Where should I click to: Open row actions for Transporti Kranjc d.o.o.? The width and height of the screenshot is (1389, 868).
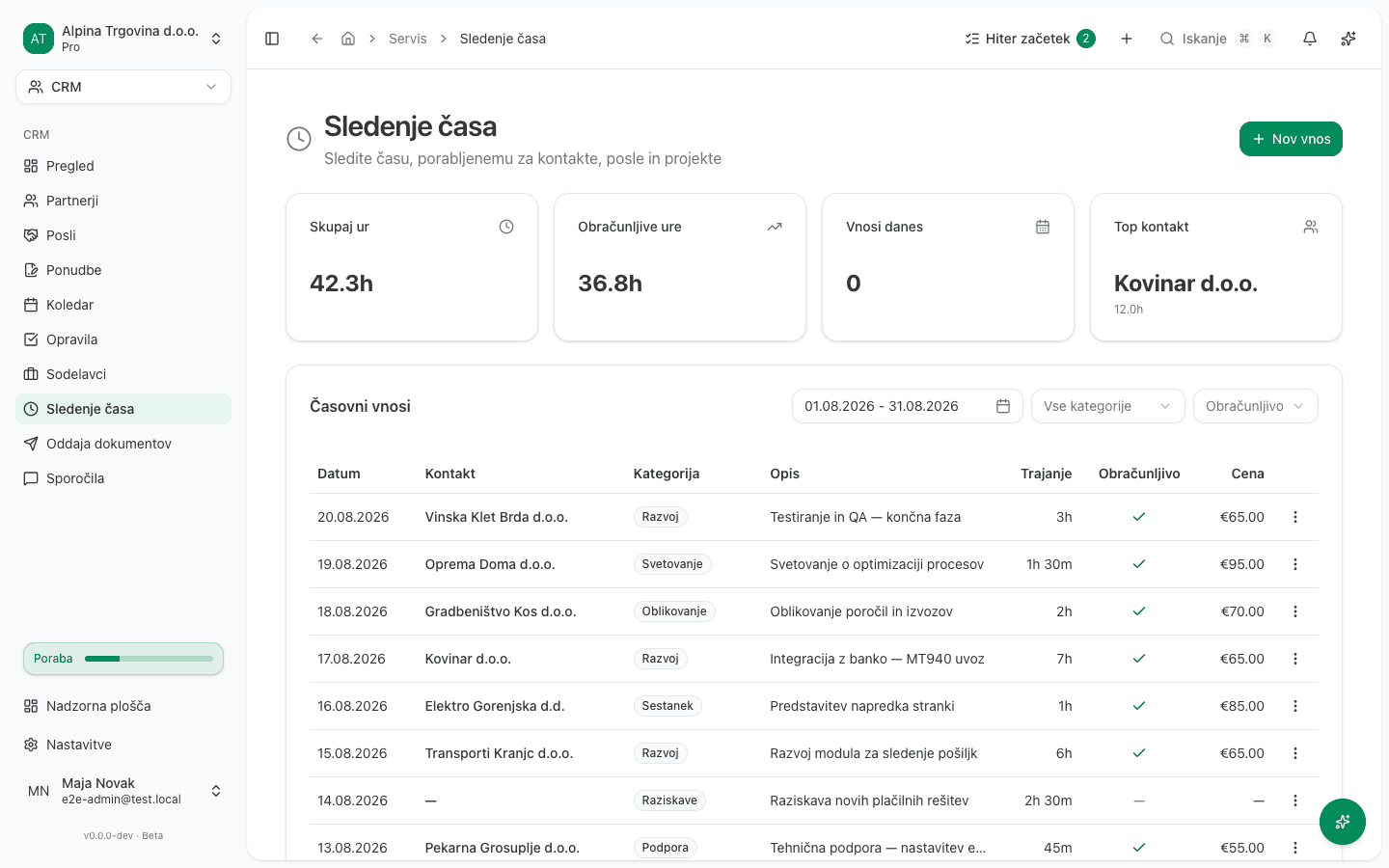point(1295,753)
